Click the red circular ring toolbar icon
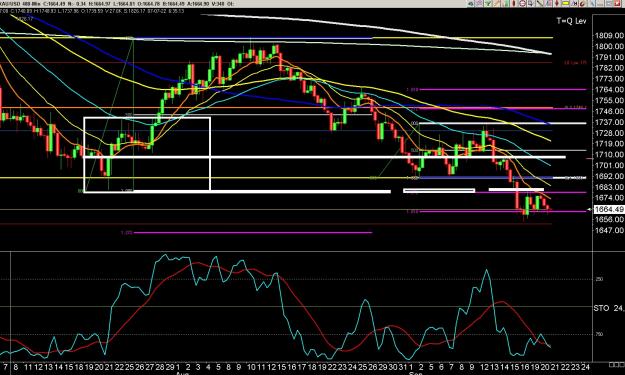625x375 pixels. point(522,4)
